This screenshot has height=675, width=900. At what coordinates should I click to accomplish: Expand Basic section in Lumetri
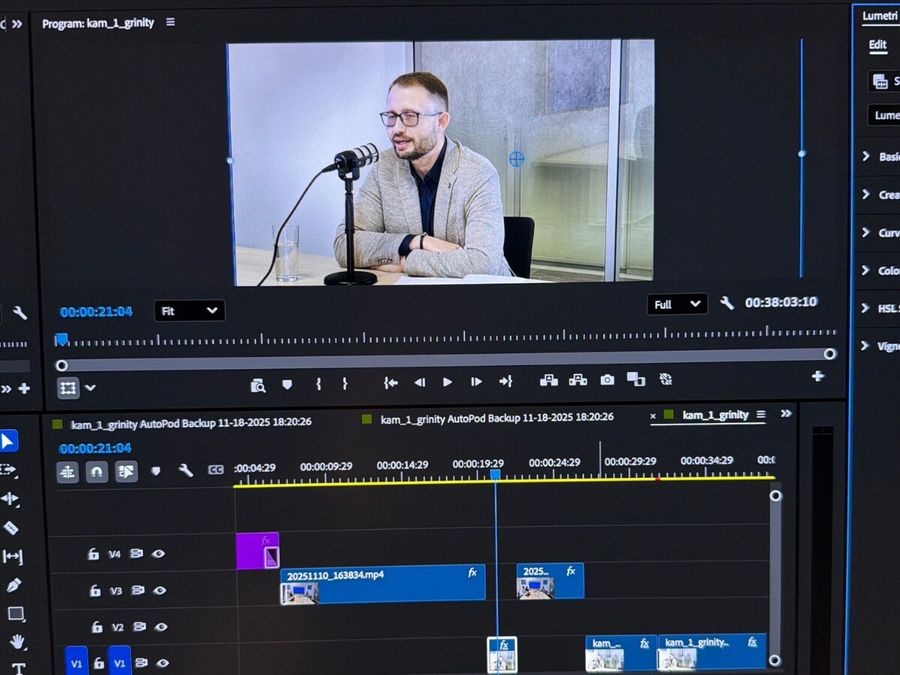866,156
